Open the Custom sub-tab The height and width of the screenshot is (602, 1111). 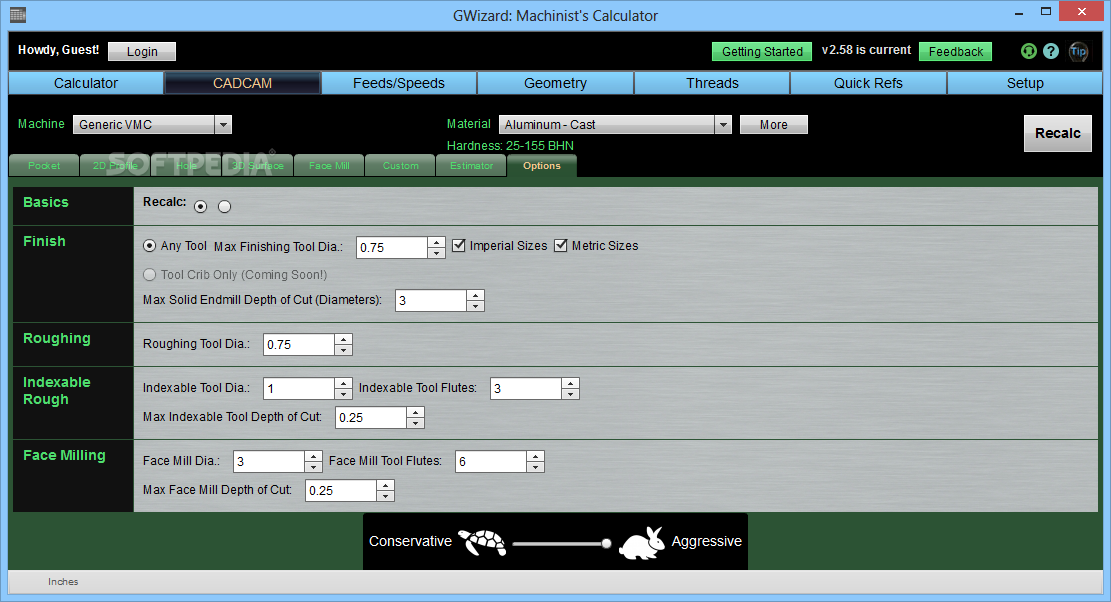pos(400,166)
